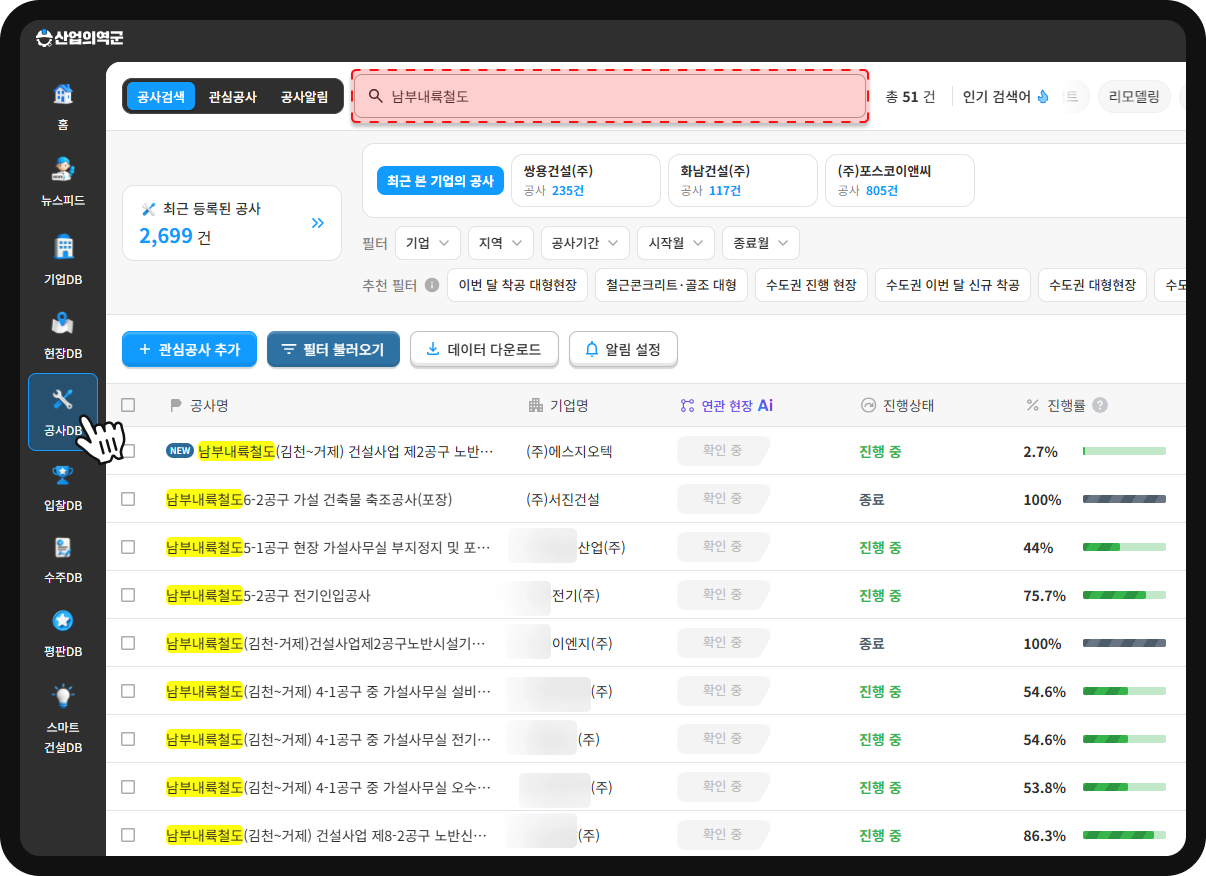Check the NEW 남부내륙철도 제2공구 노반 row
Image resolution: width=1206 pixels, height=876 pixels.
pyautogui.click(x=128, y=451)
